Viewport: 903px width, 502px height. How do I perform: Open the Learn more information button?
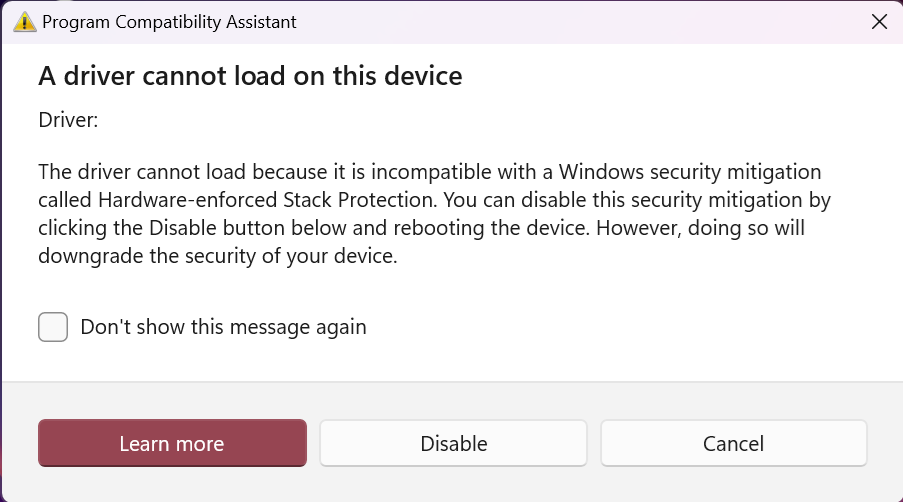click(x=172, y=443)
